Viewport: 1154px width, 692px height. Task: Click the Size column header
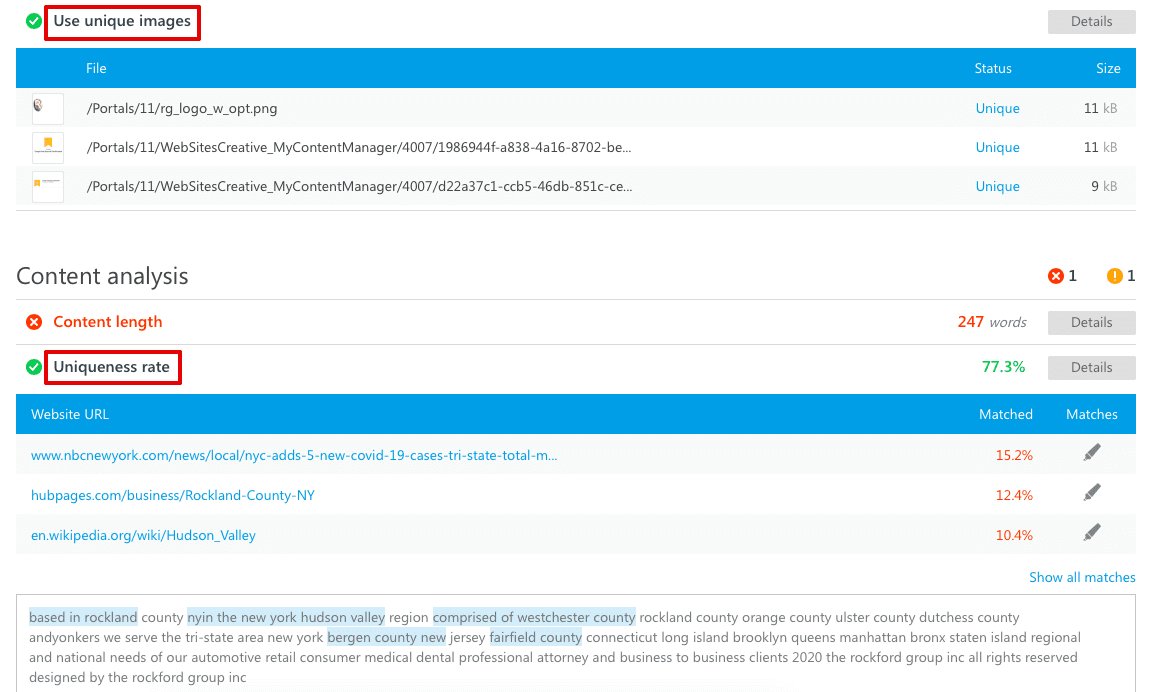pyautogui.click(x=1108, y=68)
